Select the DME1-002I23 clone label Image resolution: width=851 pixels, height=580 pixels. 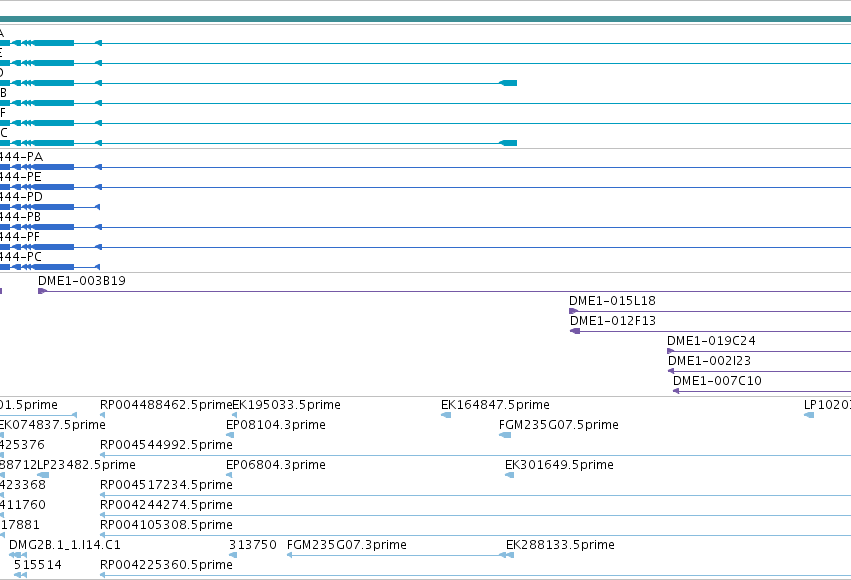709,361
